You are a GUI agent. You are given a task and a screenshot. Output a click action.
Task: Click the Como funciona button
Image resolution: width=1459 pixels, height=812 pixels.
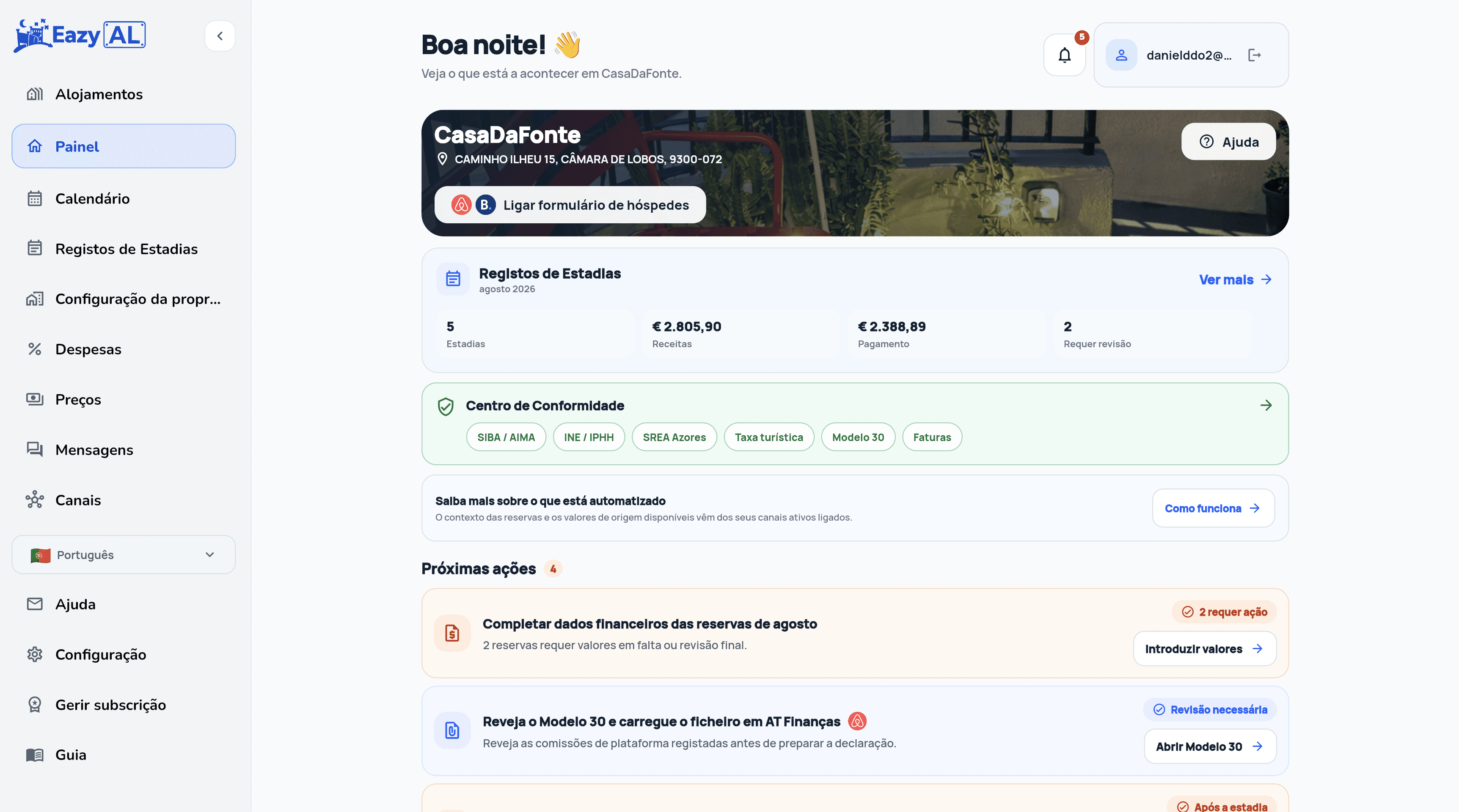pyautogui.click(x=1213, y=508)
